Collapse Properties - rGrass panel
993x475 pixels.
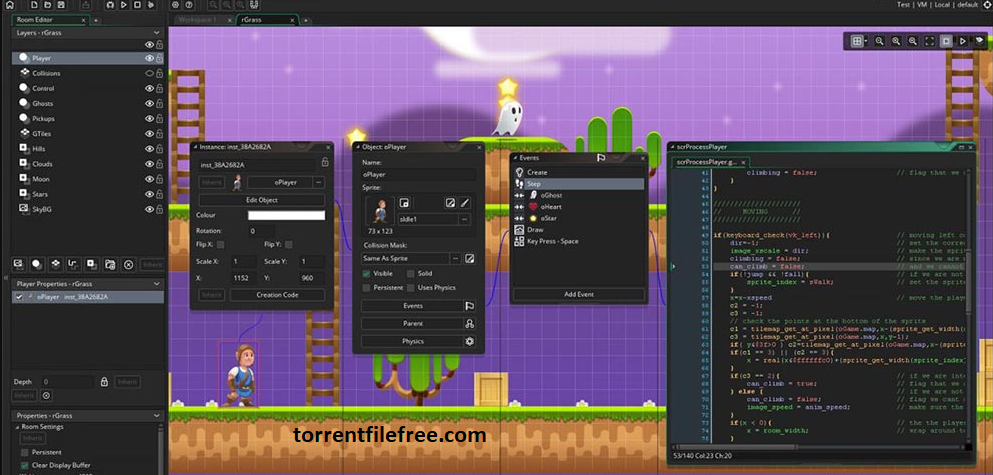point(156,416)
